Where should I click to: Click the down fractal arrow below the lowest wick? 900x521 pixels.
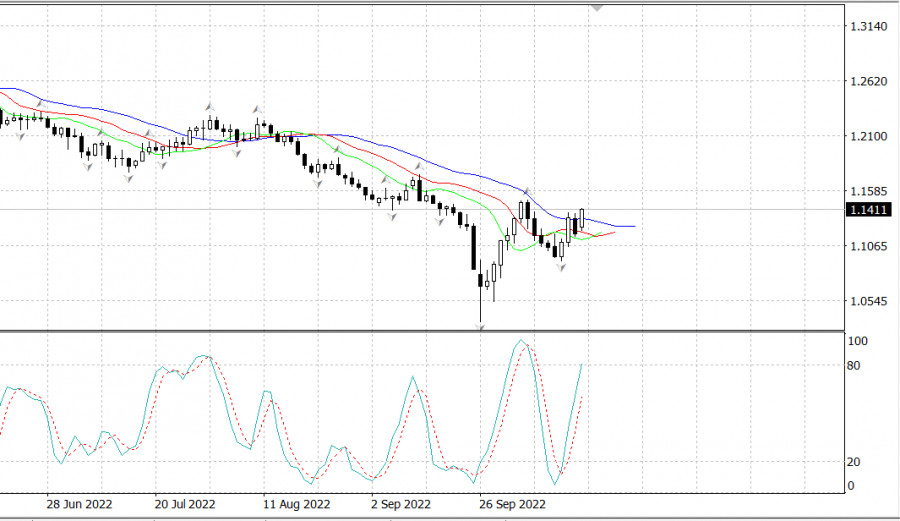pyautogui.click(x=481, y=327)
